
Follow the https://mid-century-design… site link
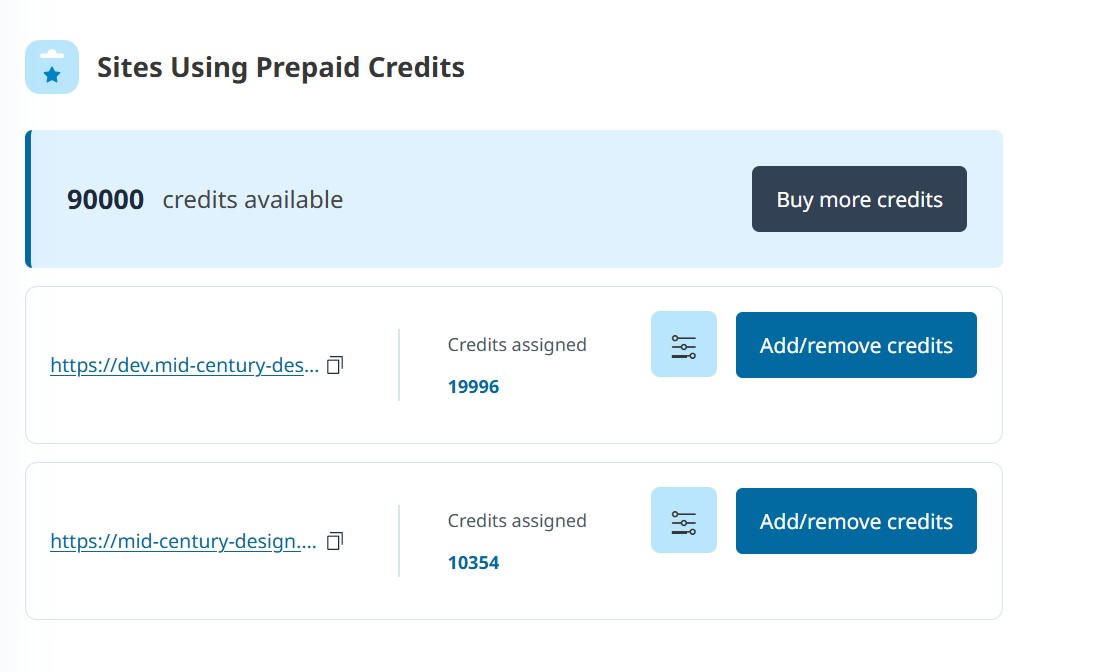pos(183,542)
